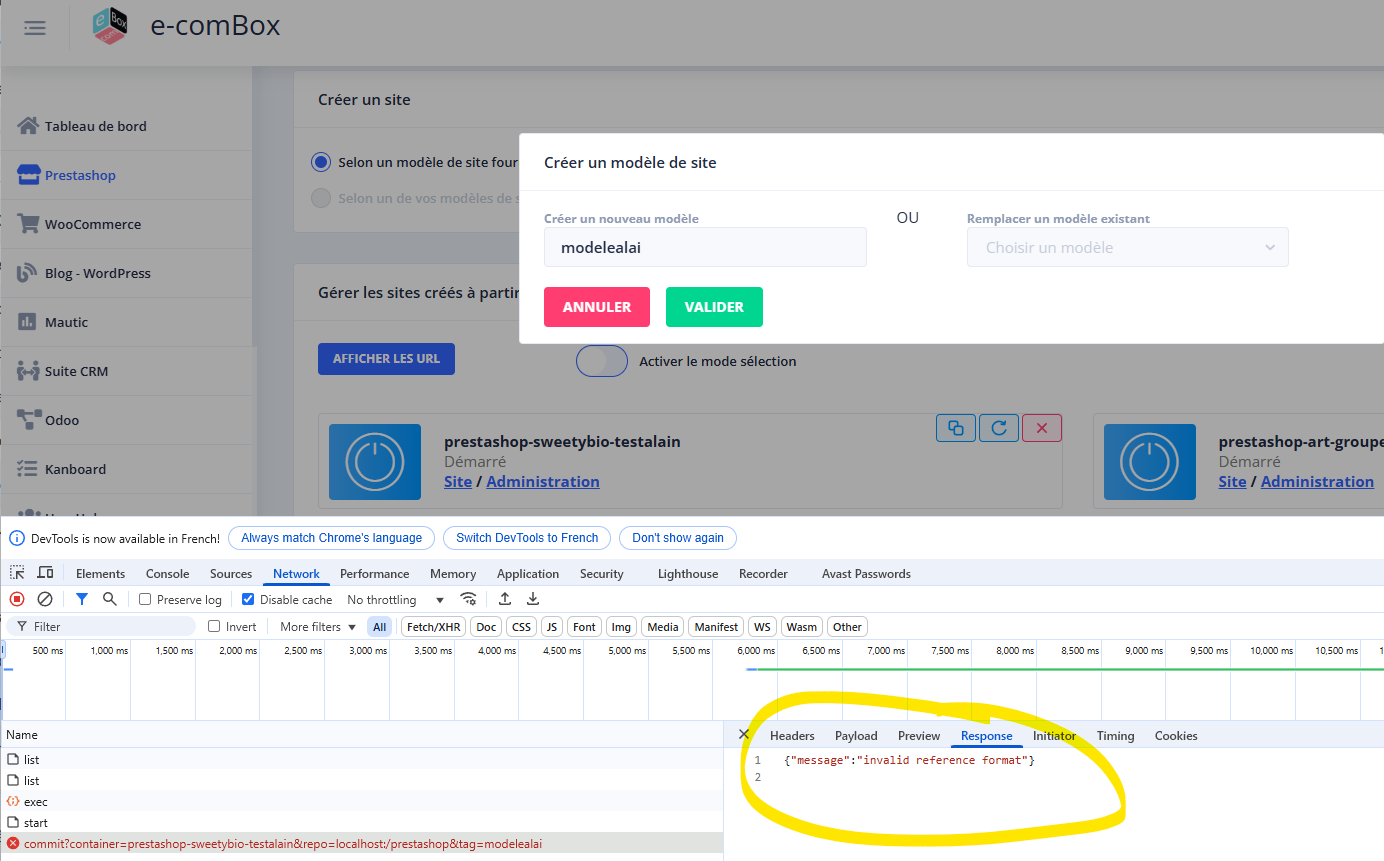Click the DevTools inspect element icon
The height and width of the screenshot is (861, 1384).
point(18,573)
